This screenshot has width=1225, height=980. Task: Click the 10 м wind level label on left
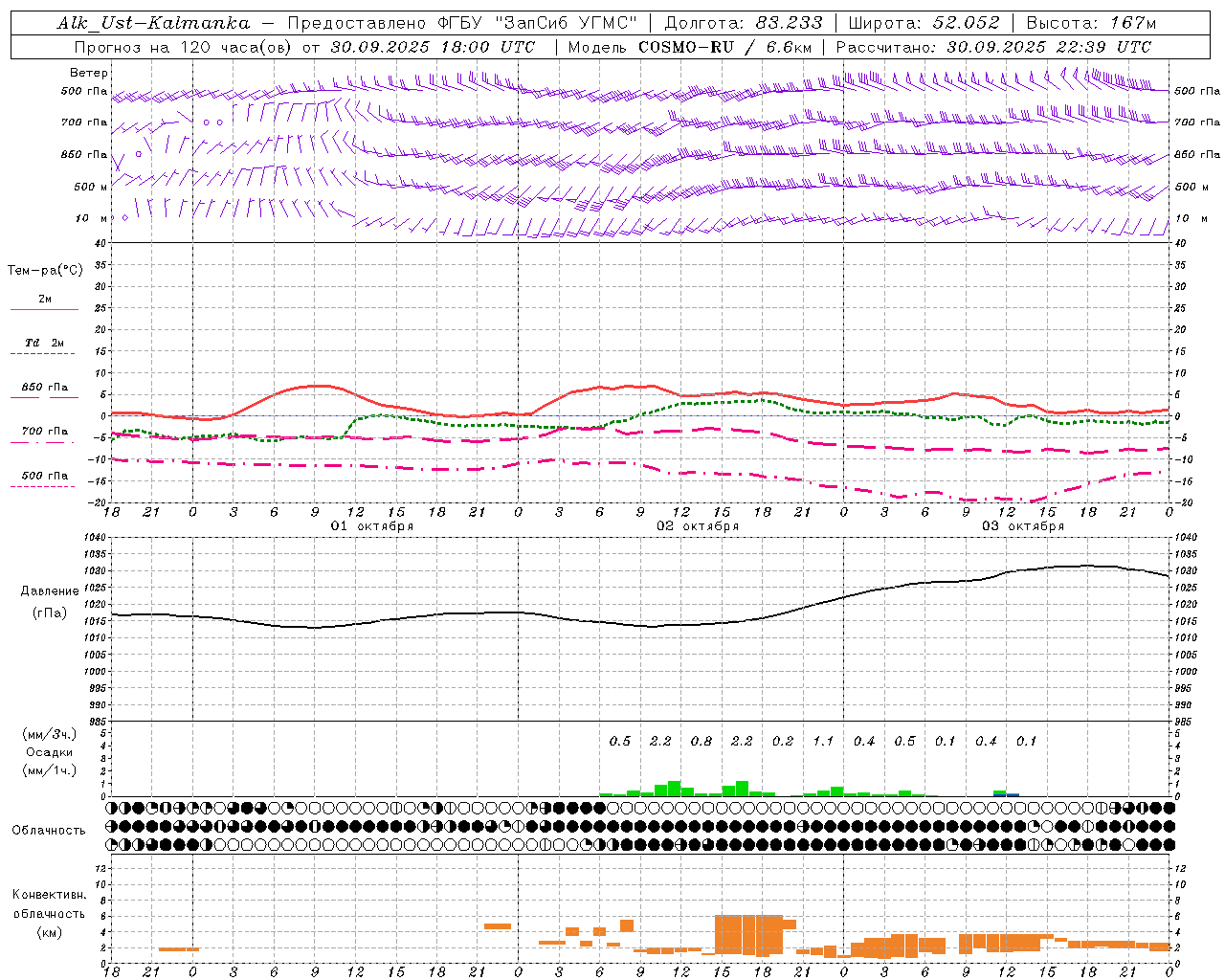(90, 218)
